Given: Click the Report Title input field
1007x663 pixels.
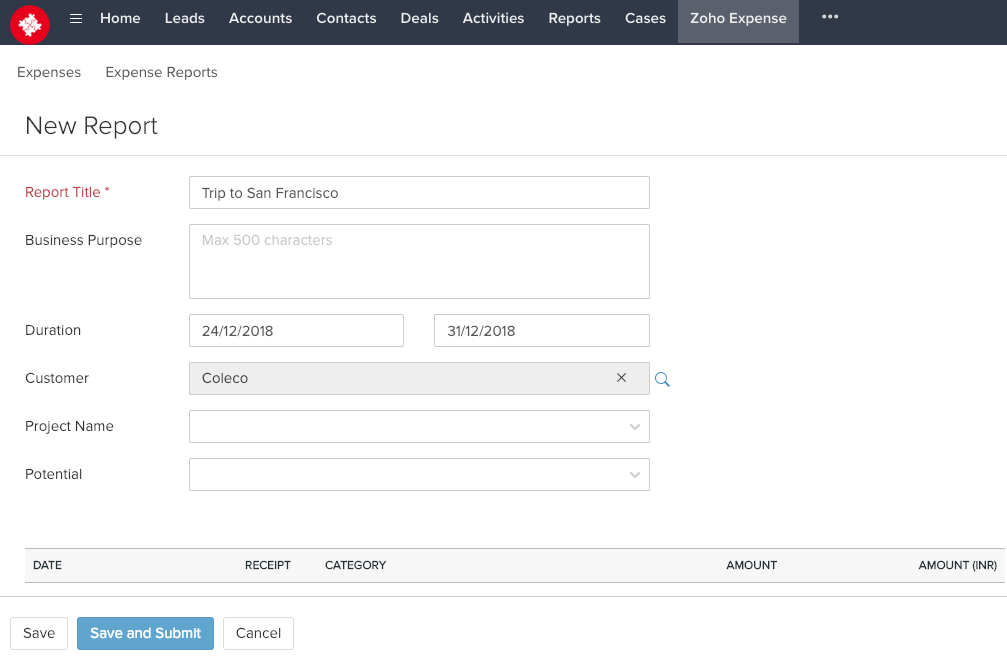Looking at the screenshot, I should click(x=419, y=193).
